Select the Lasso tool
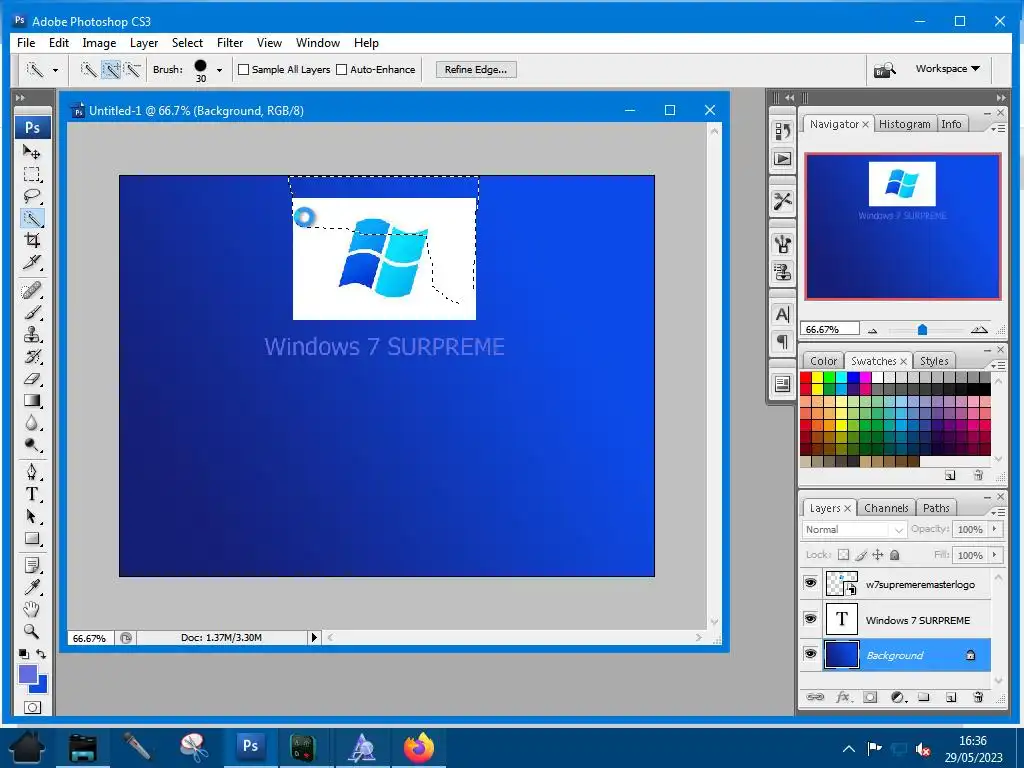Screen dimensions: 1024x768 (x=31, y=196)
